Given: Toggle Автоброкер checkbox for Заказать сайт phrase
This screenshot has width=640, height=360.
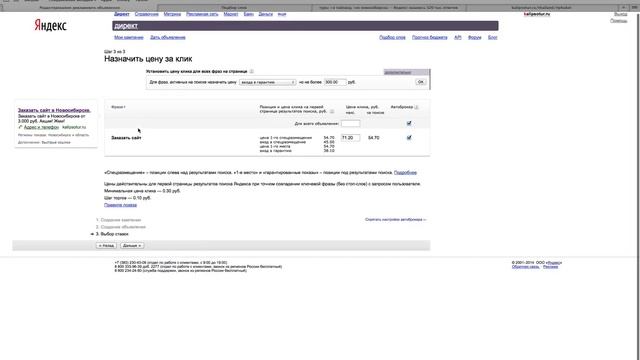Looking at the screenshot, I should [409, 138].
